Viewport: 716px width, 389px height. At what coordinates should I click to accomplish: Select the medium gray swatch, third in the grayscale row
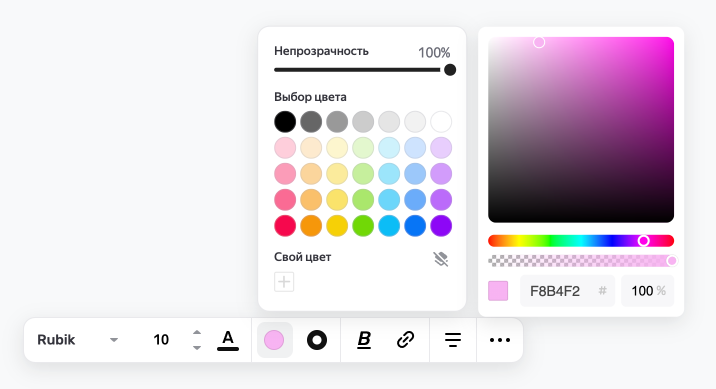(x=337, y=122)
